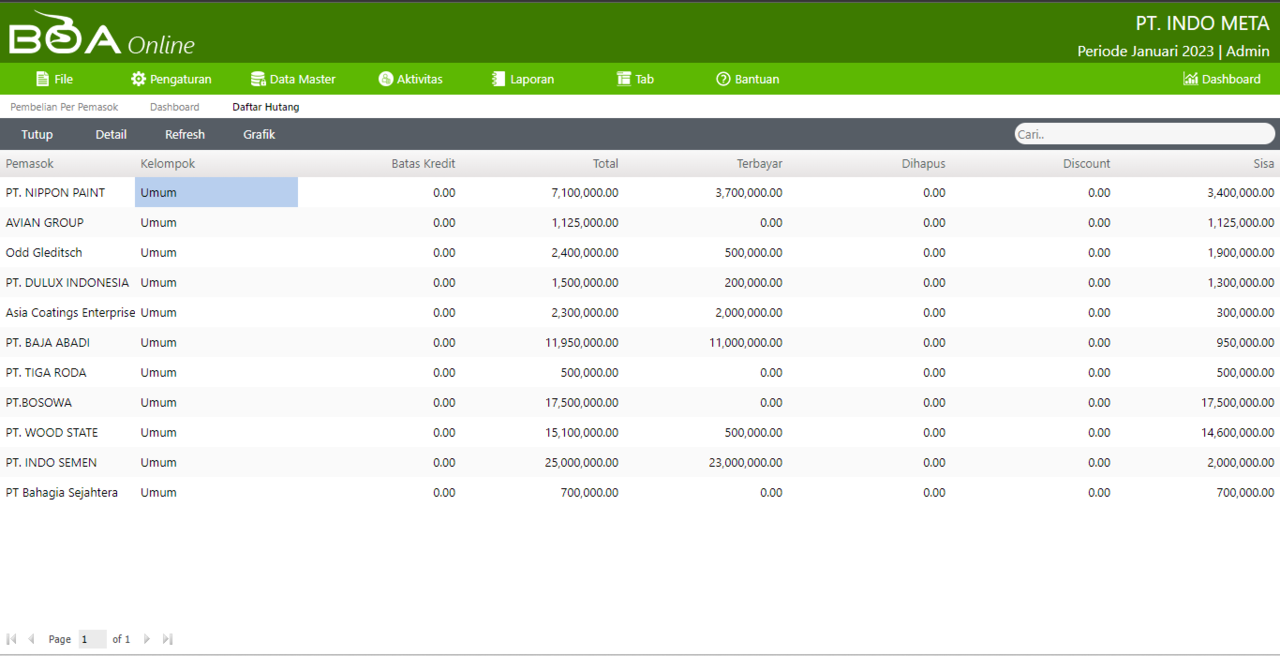The width and height of the screenshot is (1280, 656).
Task: Click the Tutup button
Action: point(37,134)
